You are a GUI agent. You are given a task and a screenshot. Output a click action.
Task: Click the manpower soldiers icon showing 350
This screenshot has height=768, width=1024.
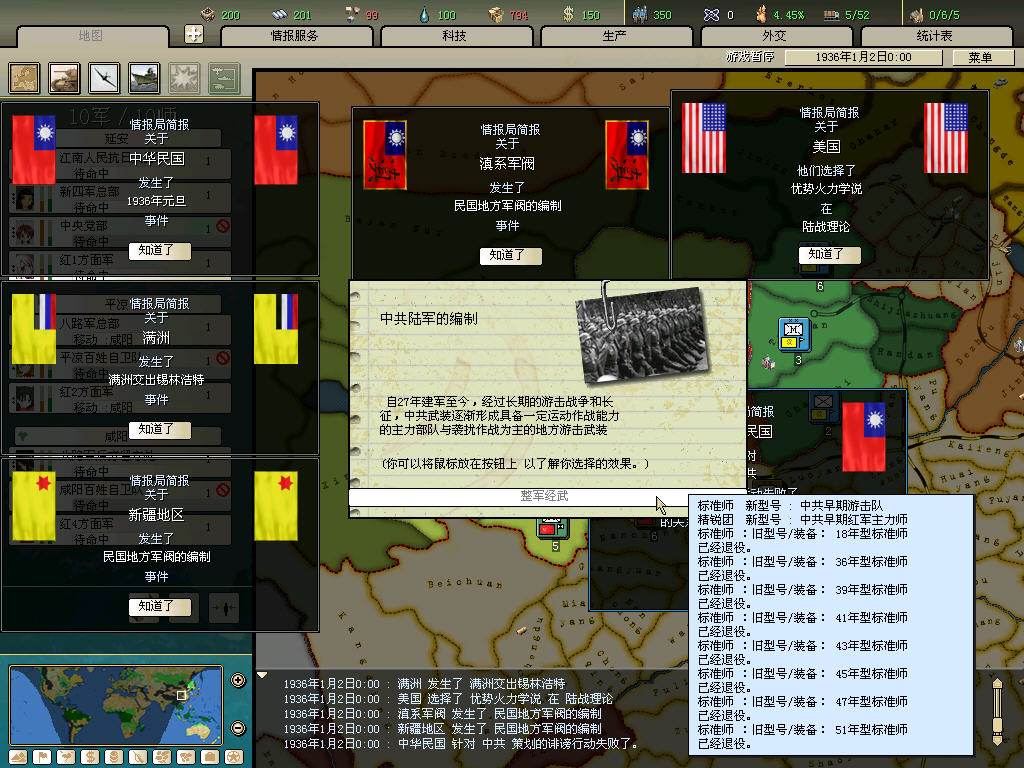tap(640, 14)
